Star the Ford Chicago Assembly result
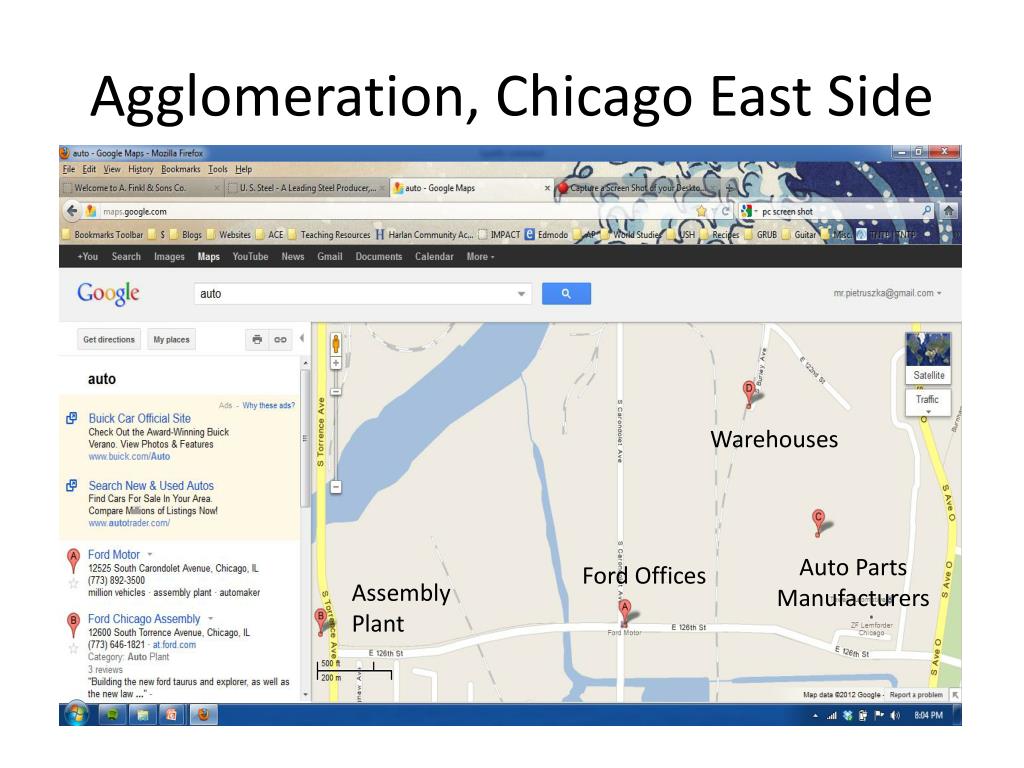Image resolution: width=1024 pixels, height=768 pixels. coord(74,648)
